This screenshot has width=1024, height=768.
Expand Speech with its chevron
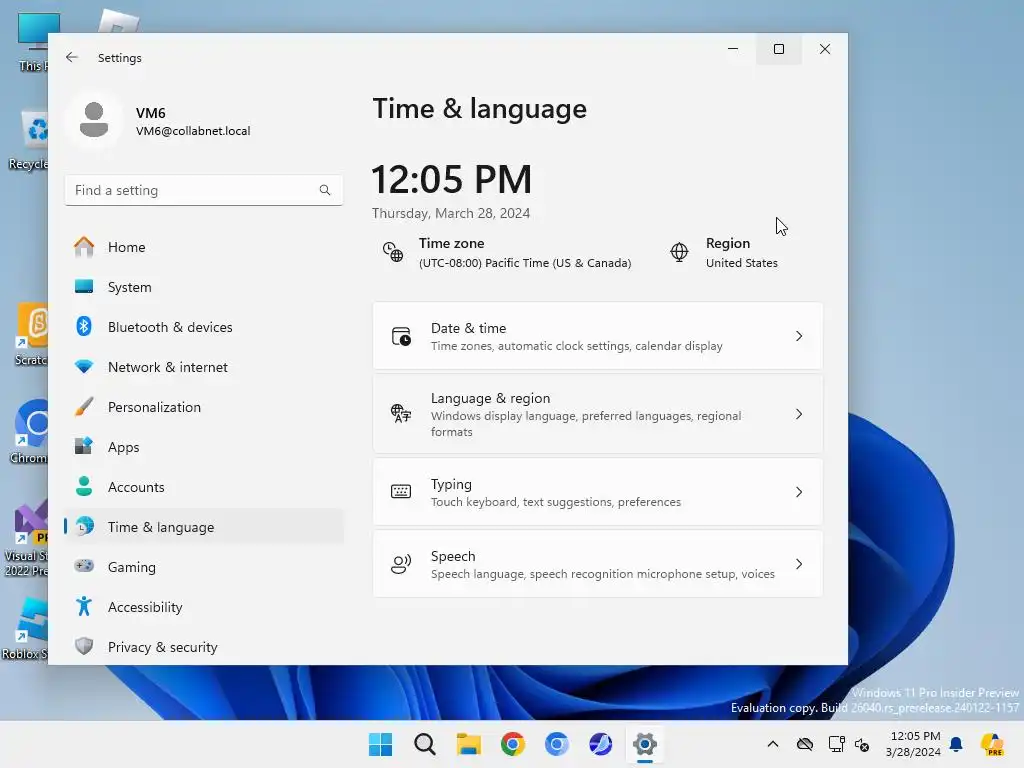[x=799, y=564]
